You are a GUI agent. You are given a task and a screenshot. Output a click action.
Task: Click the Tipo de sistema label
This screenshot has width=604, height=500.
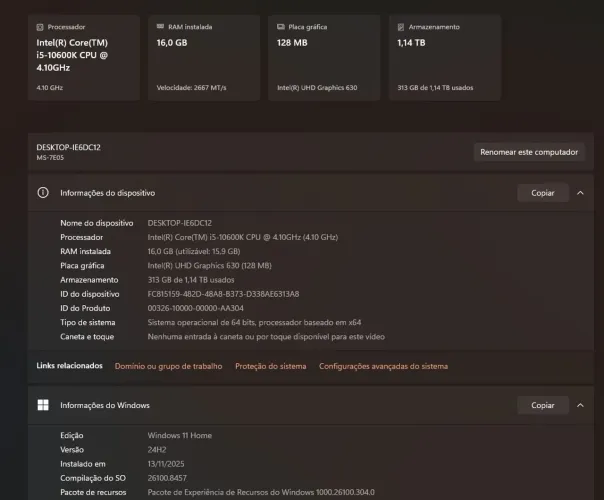click(87, 322)
